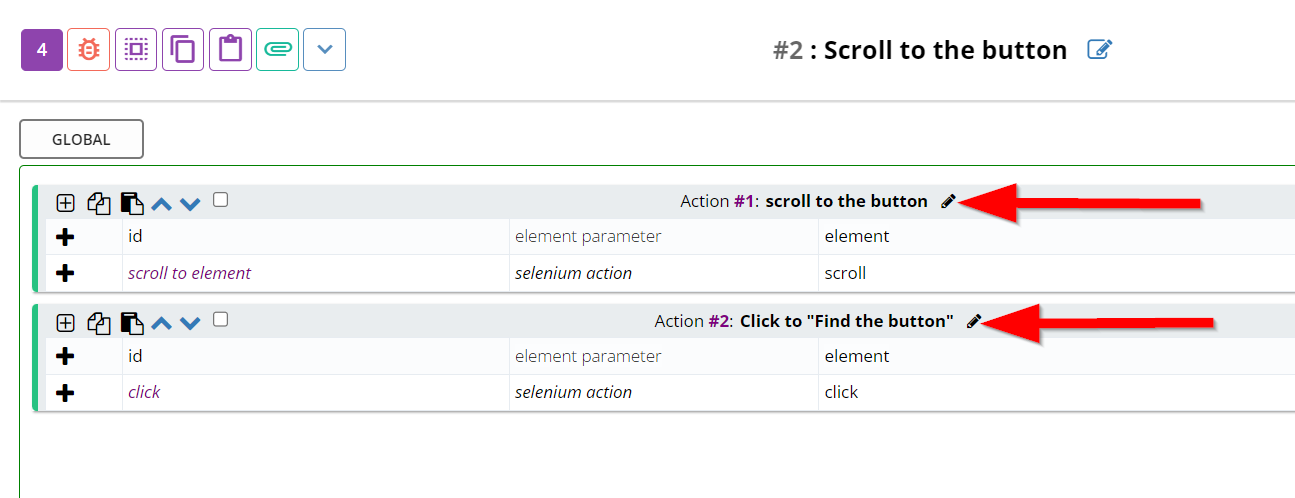Screen dimensions: 1295x498
Task: Click plus beside the scroll to element row
Action: [x=65, y=273]
